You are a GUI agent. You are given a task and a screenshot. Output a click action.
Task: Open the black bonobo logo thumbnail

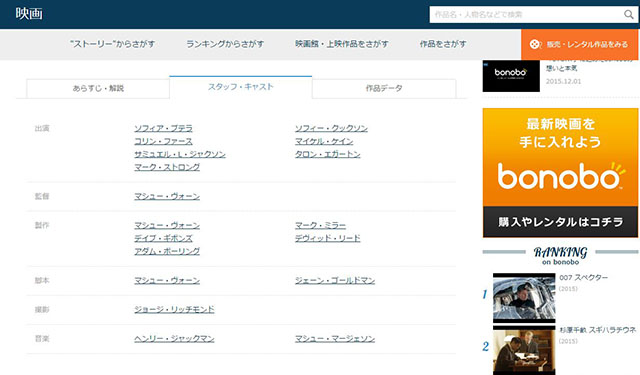tap(511, 76)
